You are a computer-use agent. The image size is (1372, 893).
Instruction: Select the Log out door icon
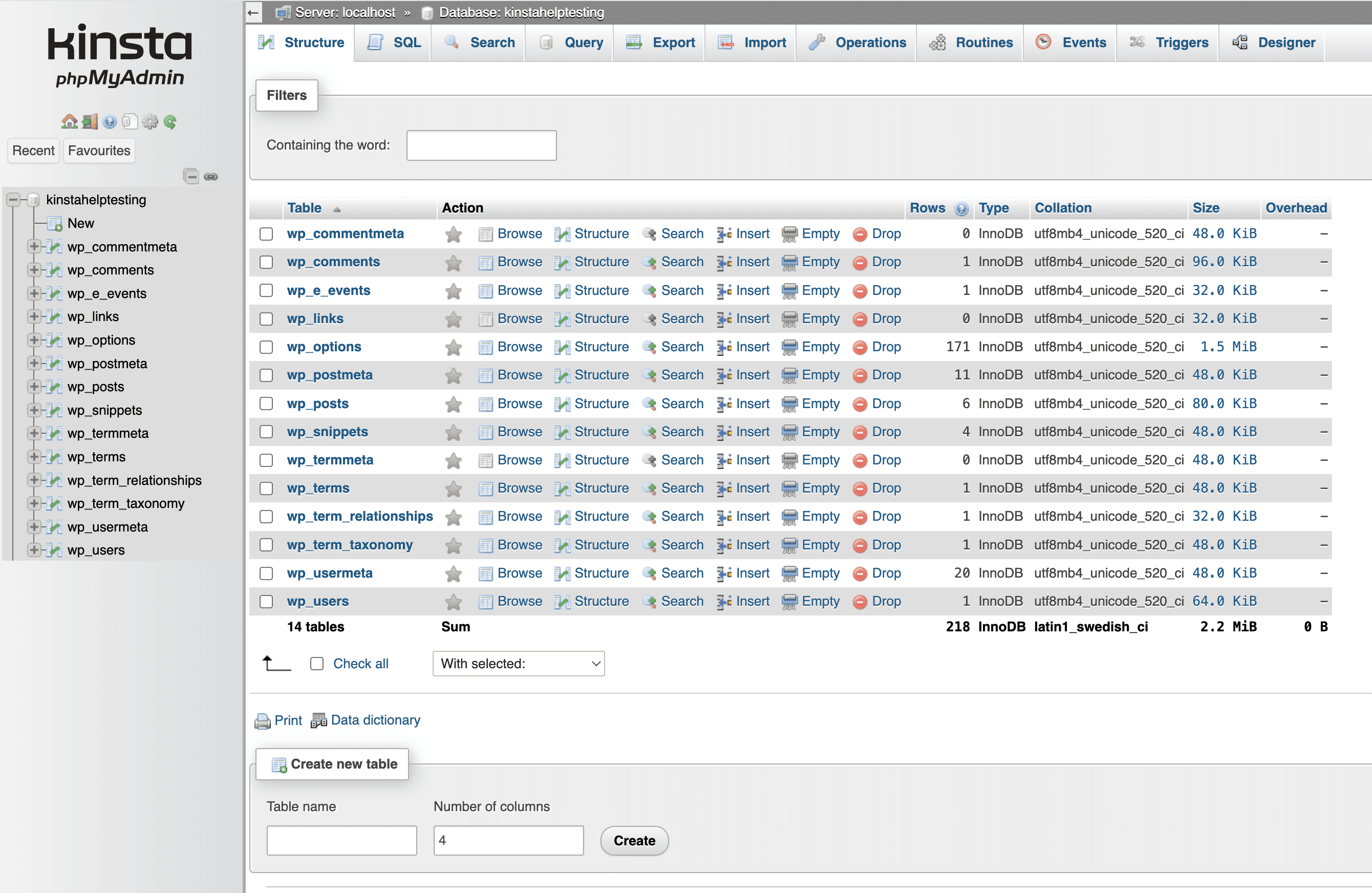click(90, 122)
